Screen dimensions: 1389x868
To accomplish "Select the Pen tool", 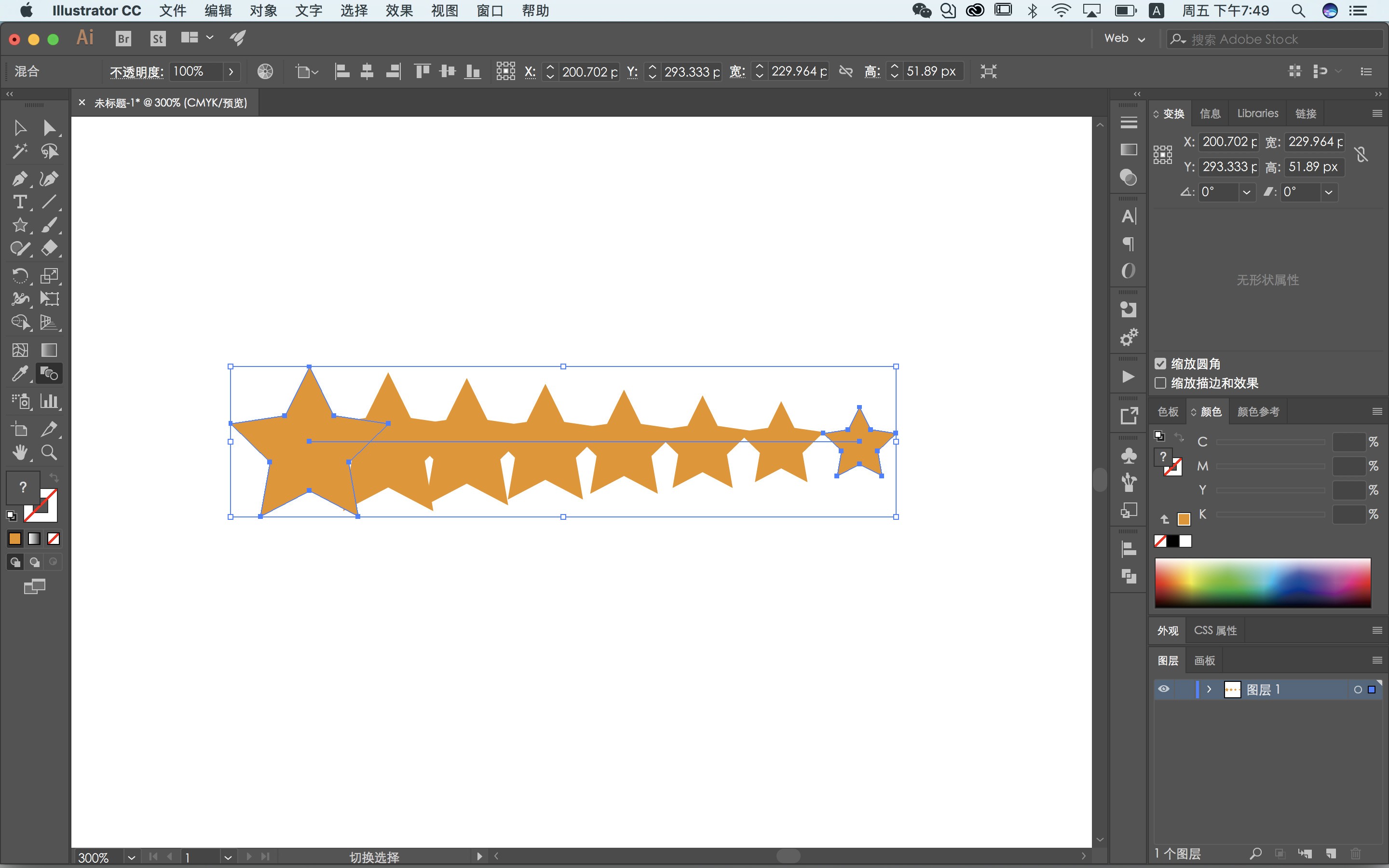I will tap(20, 178).
